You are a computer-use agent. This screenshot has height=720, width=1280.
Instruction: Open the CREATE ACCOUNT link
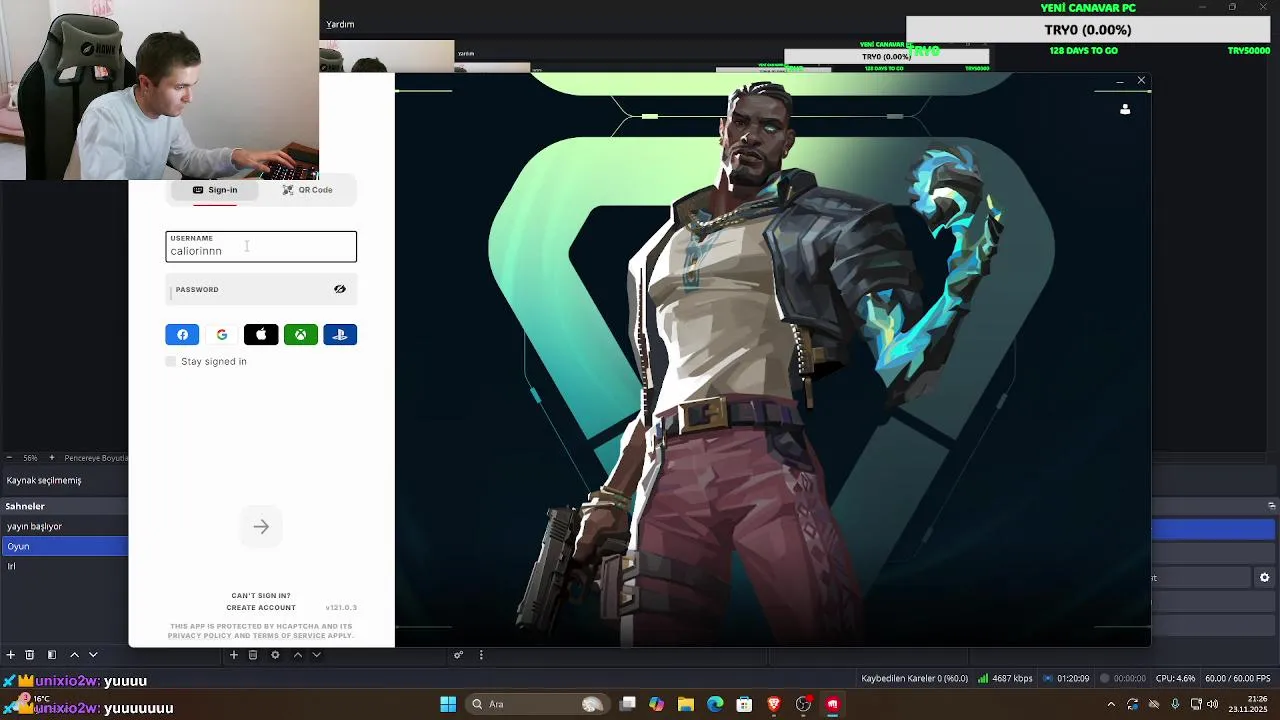(x=261, y=608)
